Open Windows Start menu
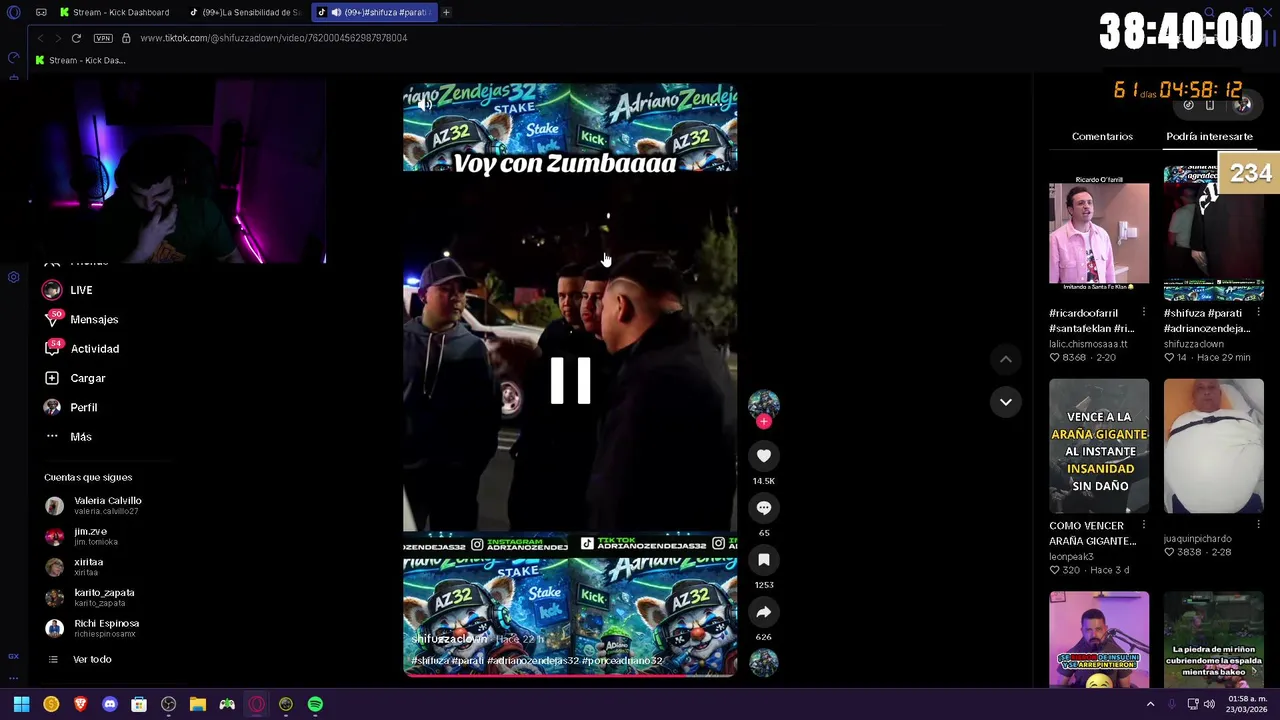The image size is (1280, 720). 21,704
